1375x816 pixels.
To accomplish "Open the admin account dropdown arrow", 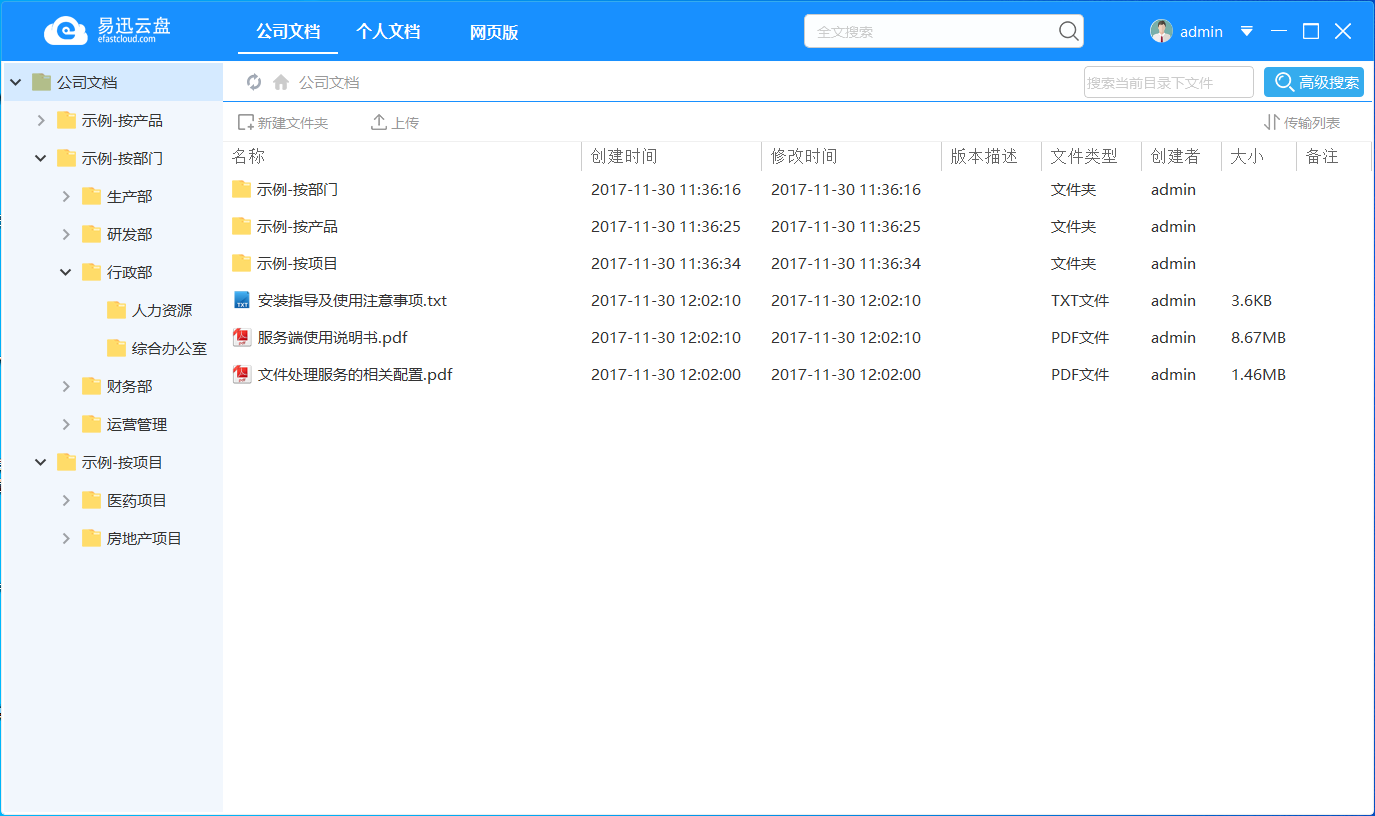I will [1246, 31].
